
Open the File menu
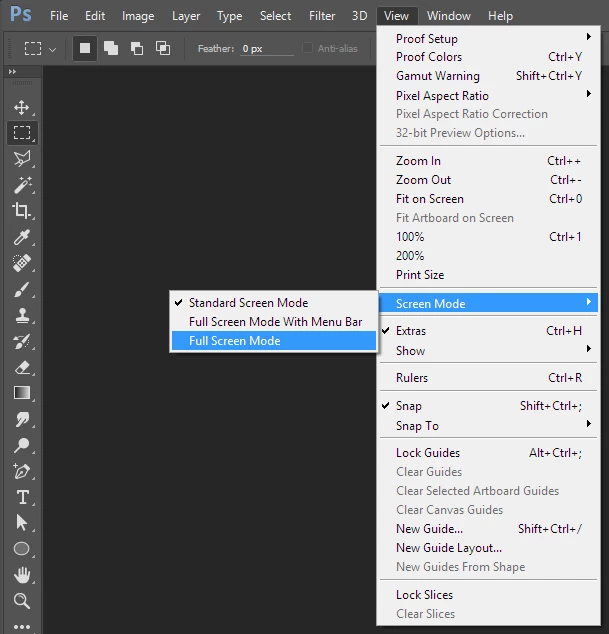point(59,16)
